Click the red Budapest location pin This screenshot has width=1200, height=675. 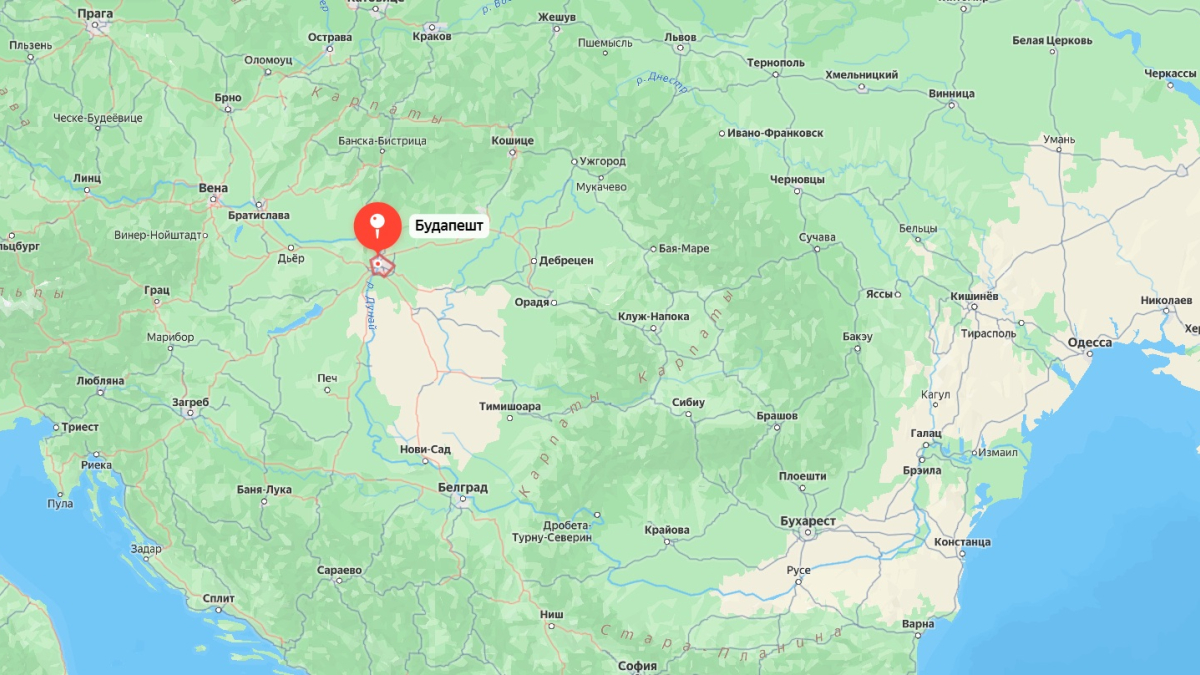pyautogui.click(x=376, y=227)
